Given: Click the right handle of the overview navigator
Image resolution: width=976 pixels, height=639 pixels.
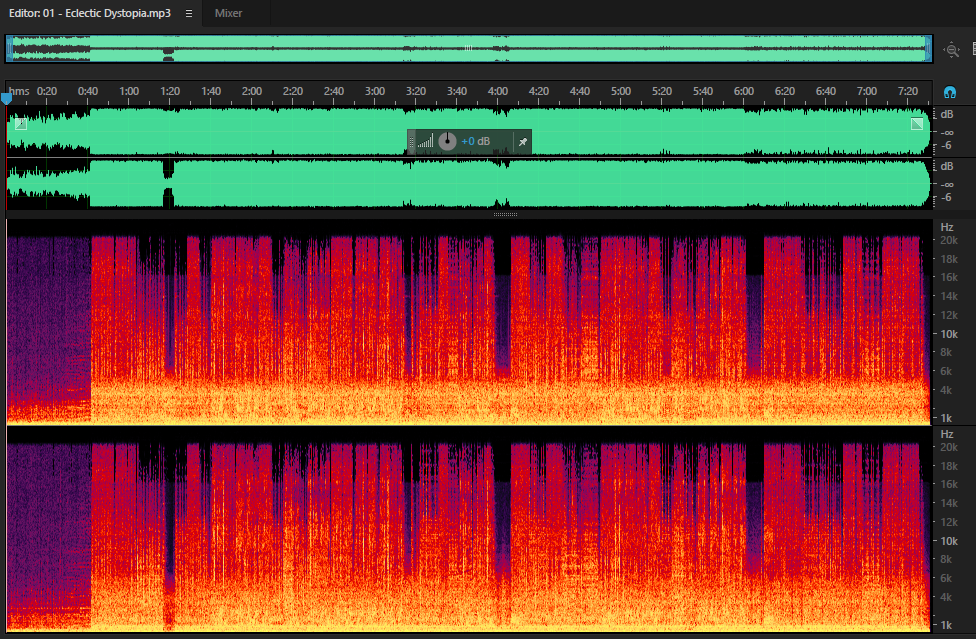Looking at the screenshot, I should pyautogui.click(x=928, y=49).
